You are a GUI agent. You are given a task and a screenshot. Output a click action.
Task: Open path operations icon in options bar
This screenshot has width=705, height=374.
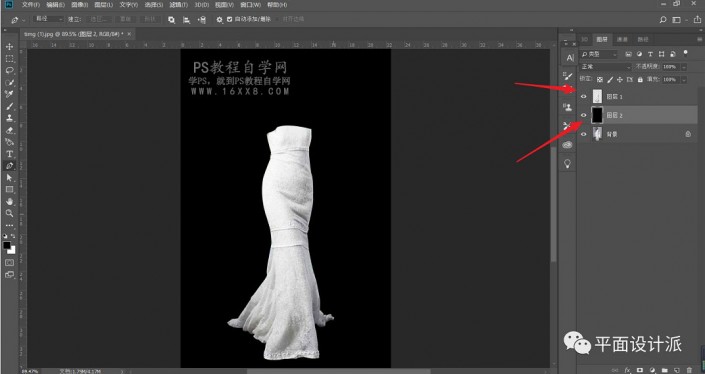171,19
